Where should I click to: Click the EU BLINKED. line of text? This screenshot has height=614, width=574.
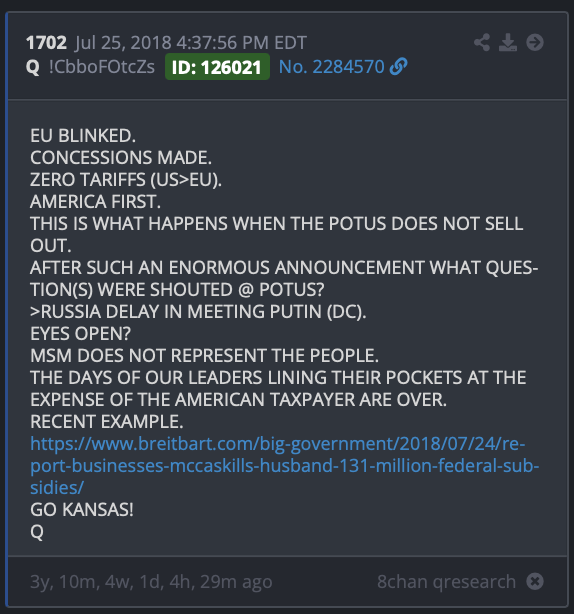[x=83, y=136]
